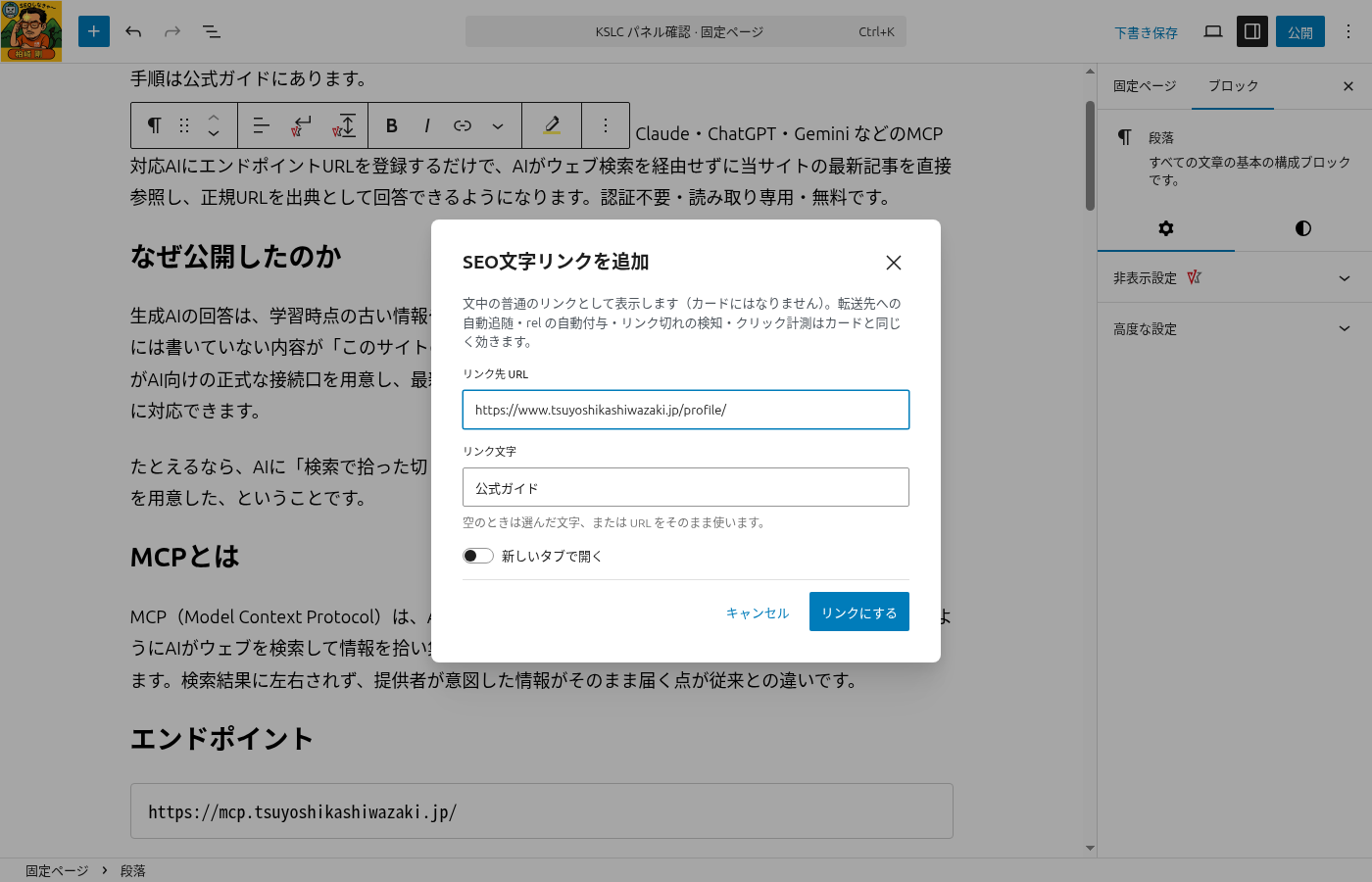Open the command palette title bar

click(686, 31)
